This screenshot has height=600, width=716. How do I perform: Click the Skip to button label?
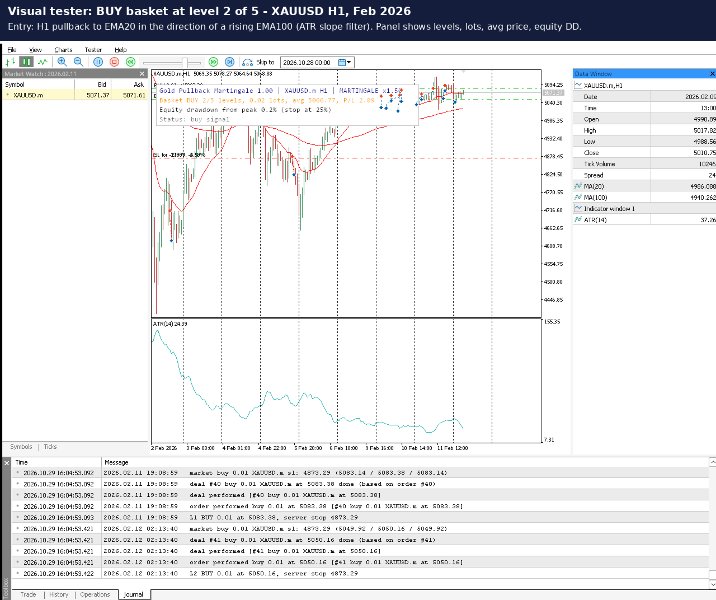[265, 62]
